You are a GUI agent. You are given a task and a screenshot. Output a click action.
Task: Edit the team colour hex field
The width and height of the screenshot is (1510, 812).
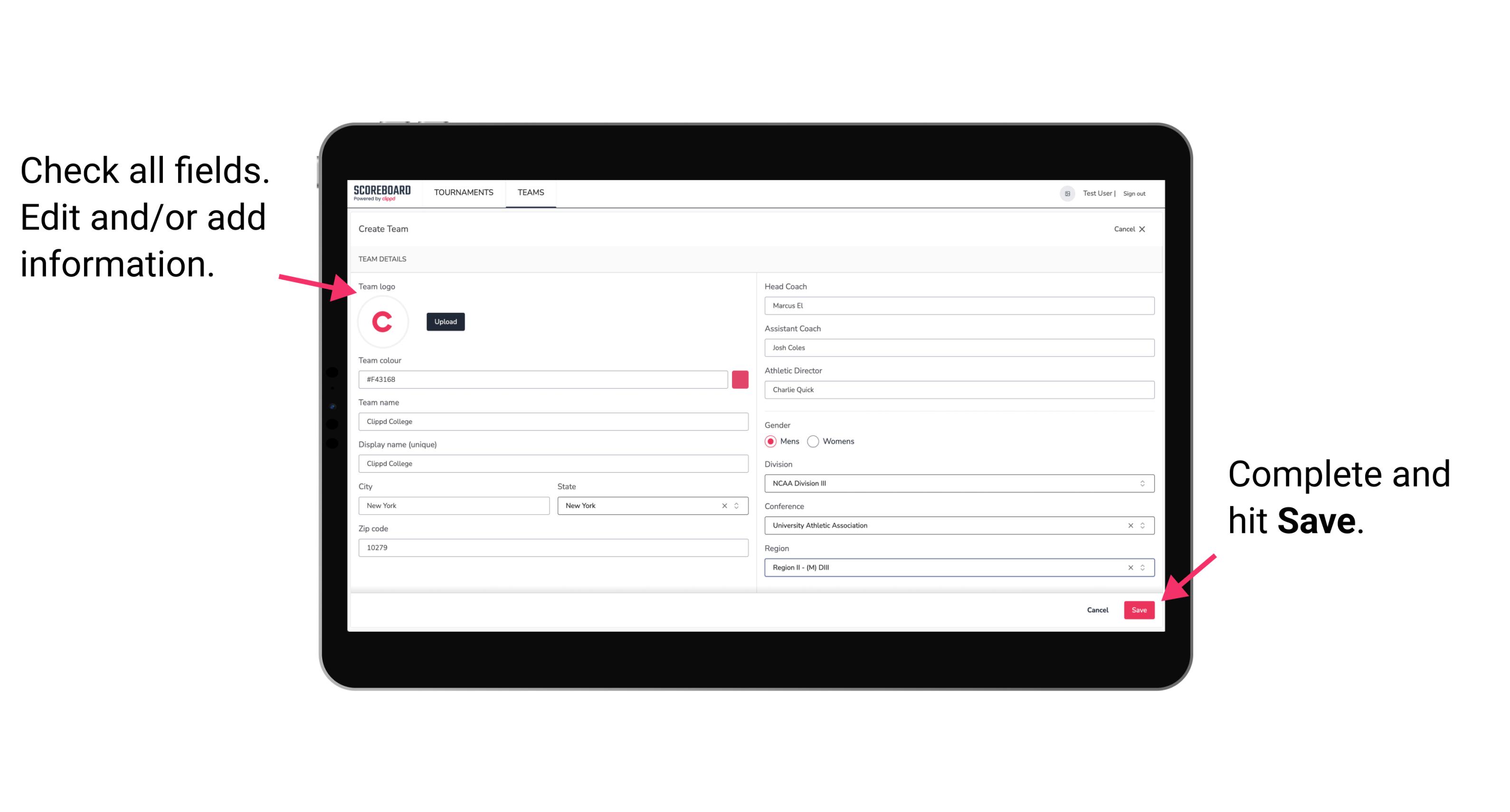pyautogui.click(x=545, y=379)
